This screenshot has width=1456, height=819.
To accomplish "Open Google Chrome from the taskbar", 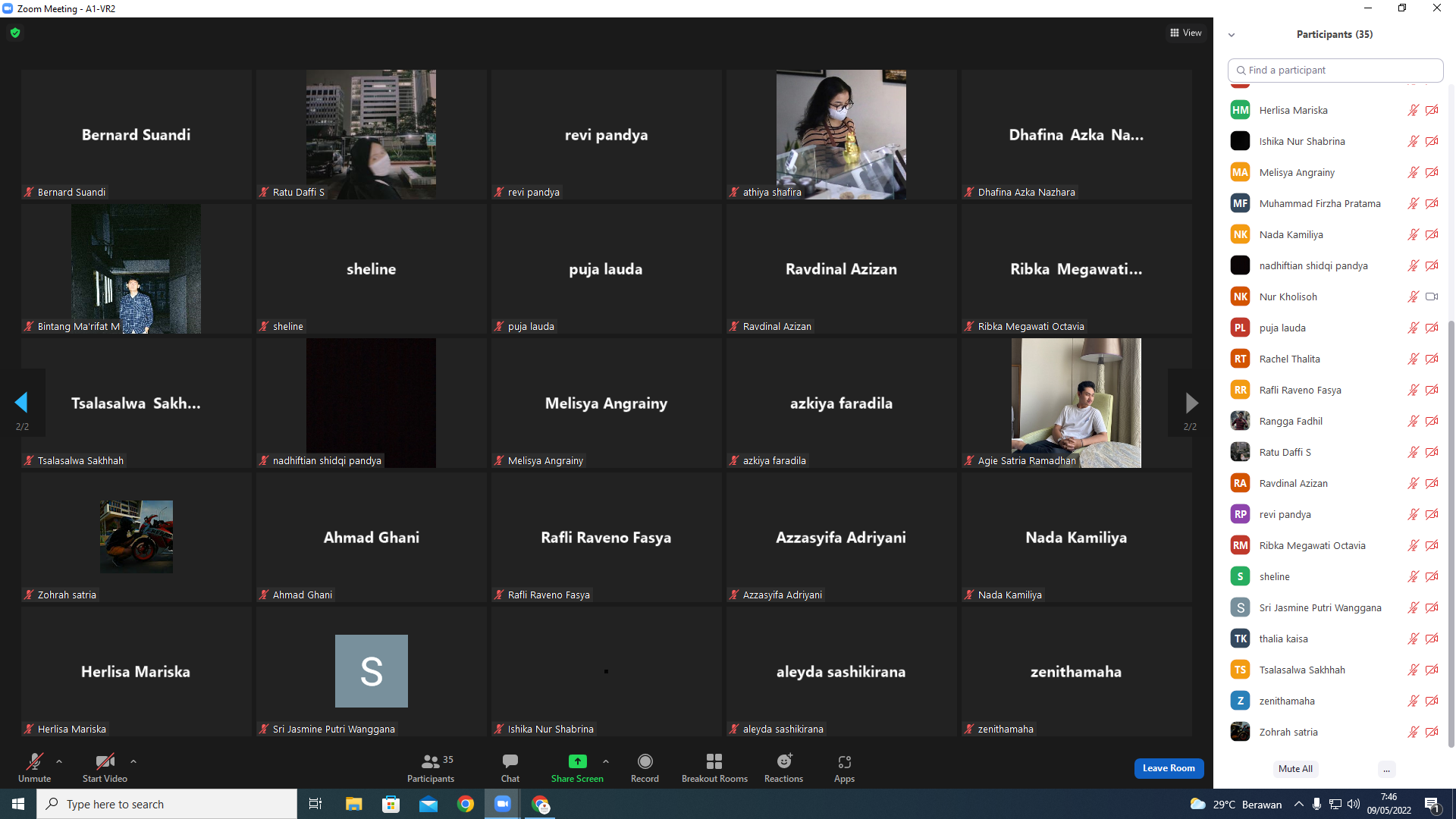I will (x=466, y=804).
